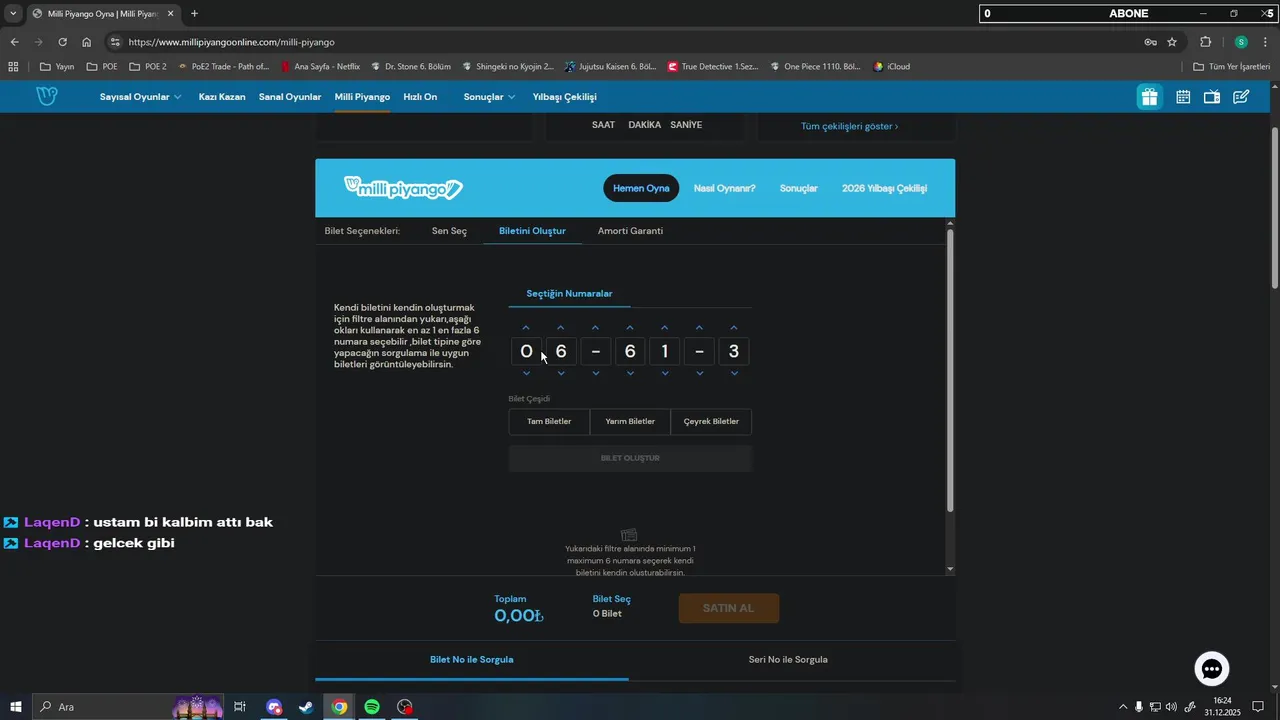This screenshot has width=1280, height=720.
Task: Click the Hemen Oyna button
Action: click(x=641, y=188)
